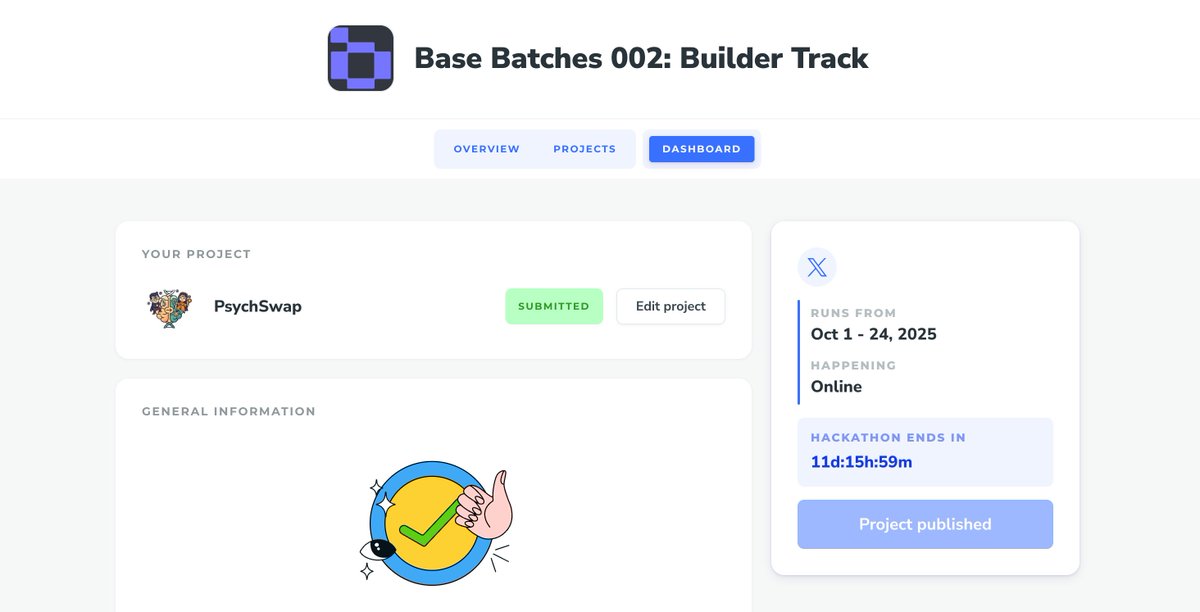Click the Oct 1 - 24, 2025 date text

tap(873, 334)
